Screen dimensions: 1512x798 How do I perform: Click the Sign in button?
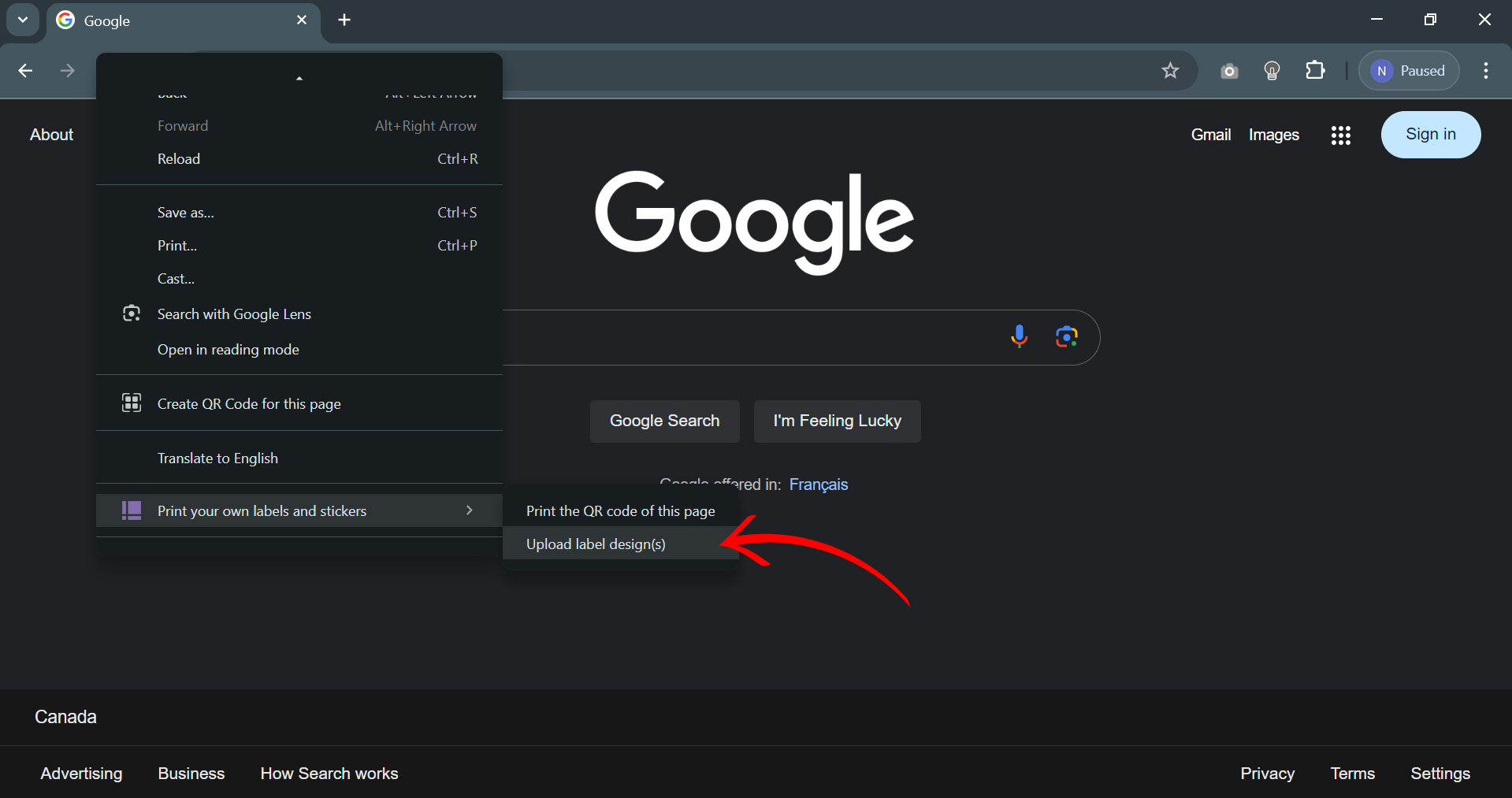coord(1431,135)
